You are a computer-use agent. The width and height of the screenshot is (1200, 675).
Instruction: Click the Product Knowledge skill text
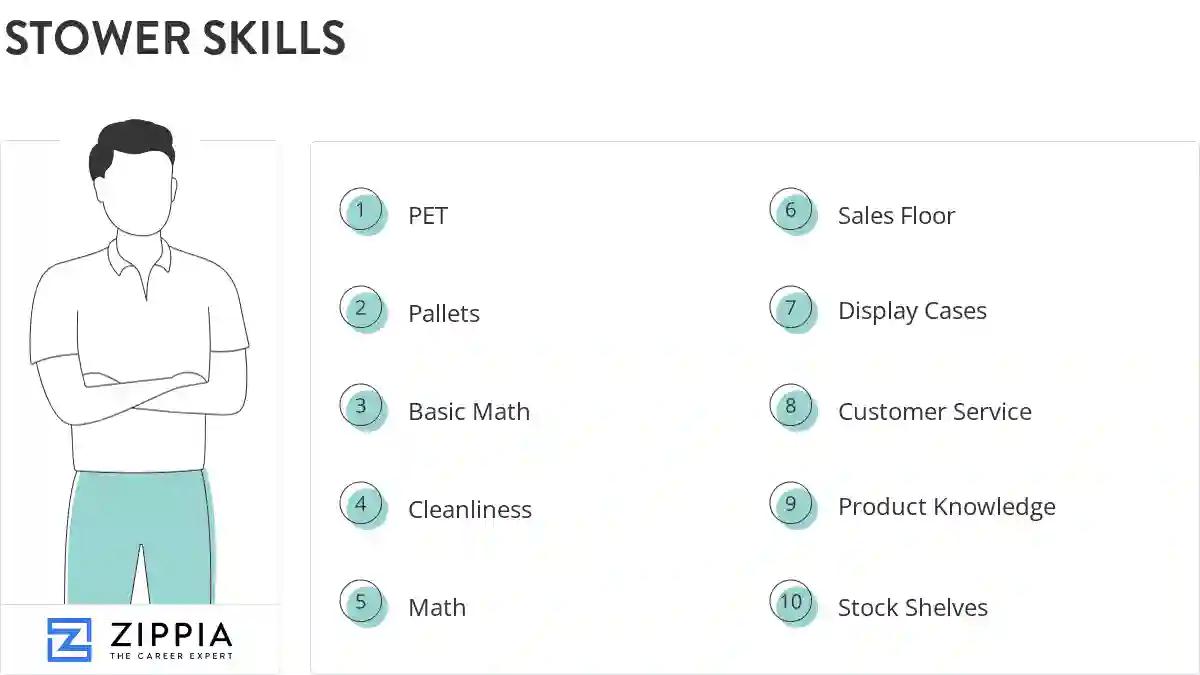(x=946, y=507)
